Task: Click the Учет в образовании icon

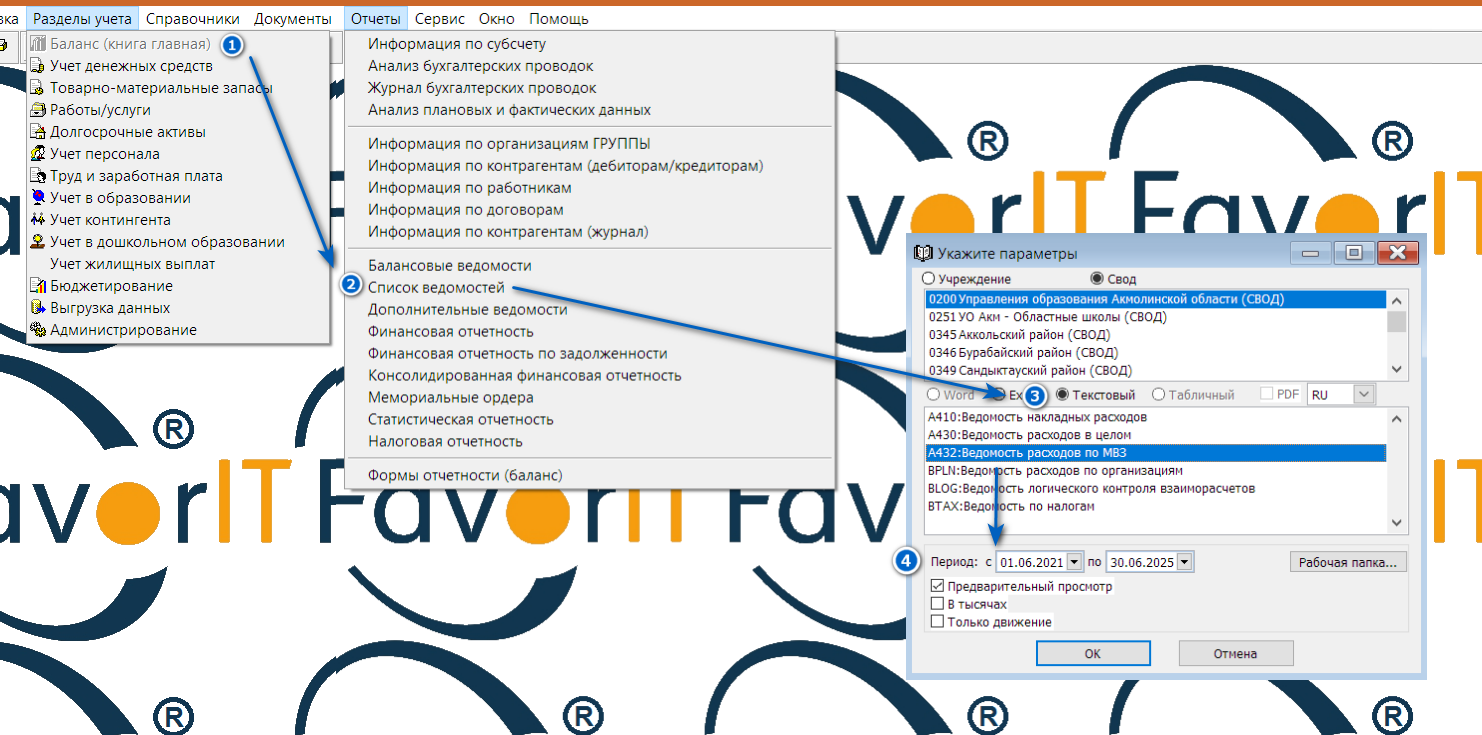Action: 38,198
